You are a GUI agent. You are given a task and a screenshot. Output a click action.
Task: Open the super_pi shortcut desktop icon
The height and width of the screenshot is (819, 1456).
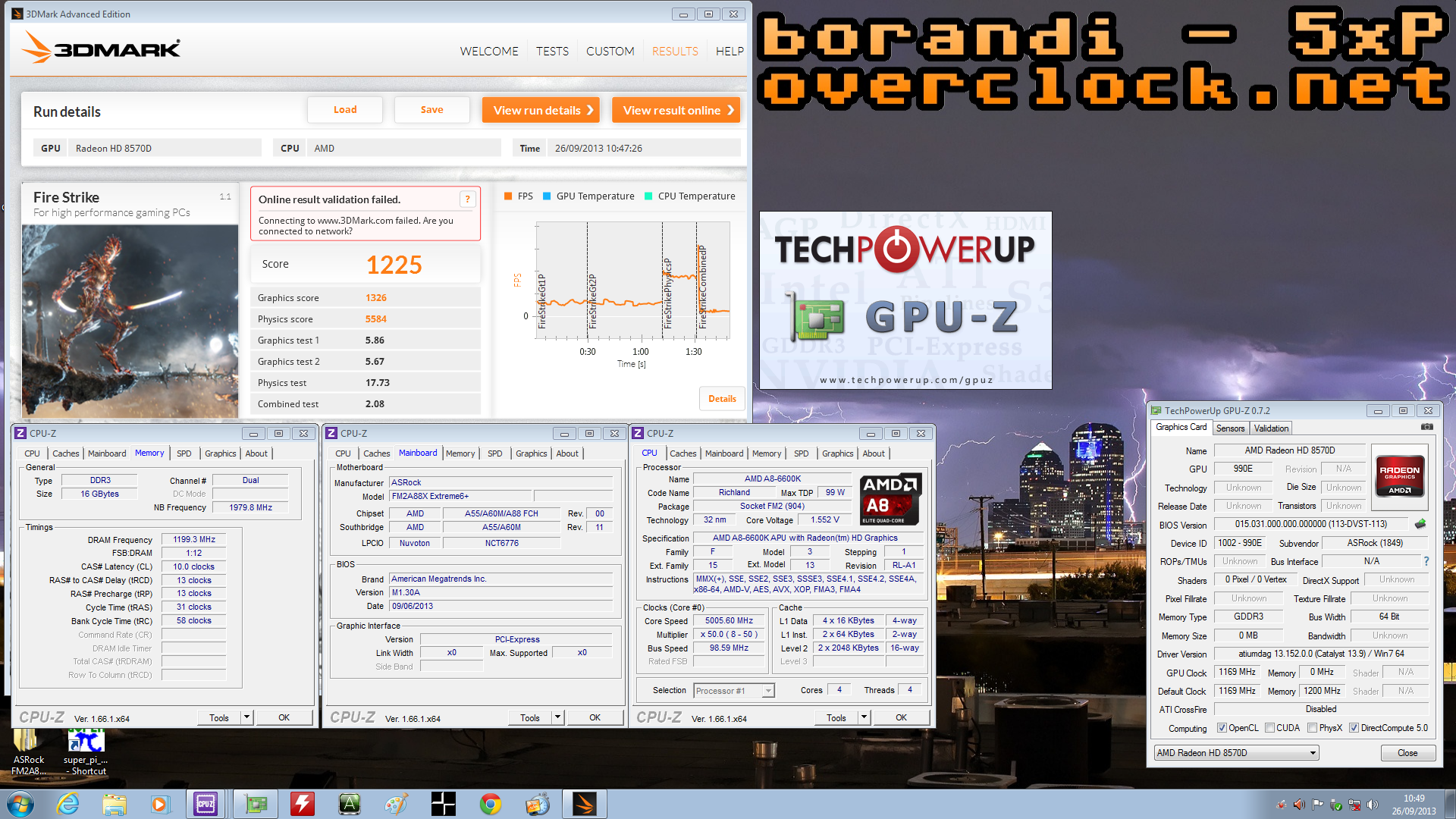click(x=86, y=752)
